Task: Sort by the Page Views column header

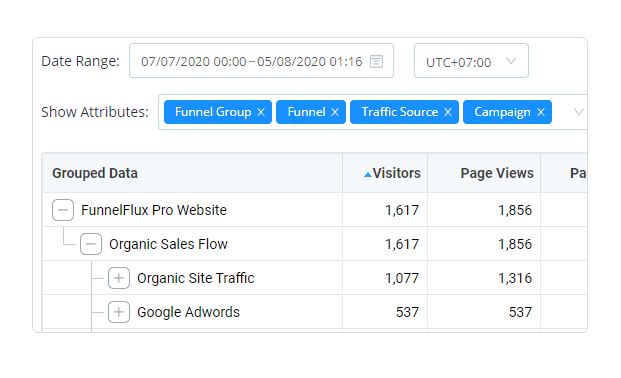Action: 484,173
